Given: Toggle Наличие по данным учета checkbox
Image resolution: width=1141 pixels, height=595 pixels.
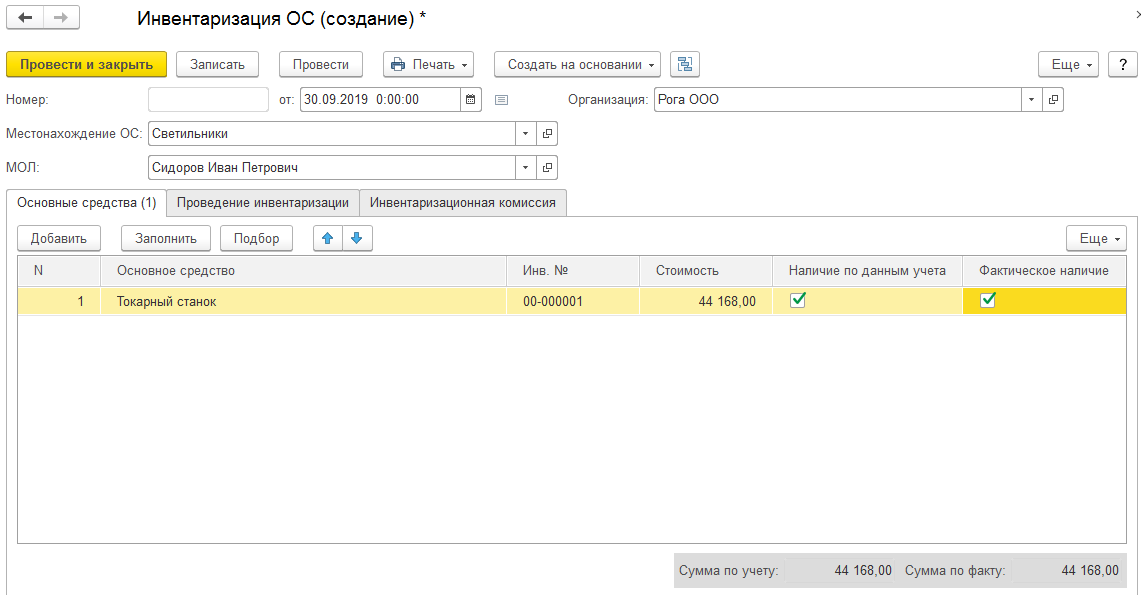Looking at the screenshot, I should coord(798,300).
